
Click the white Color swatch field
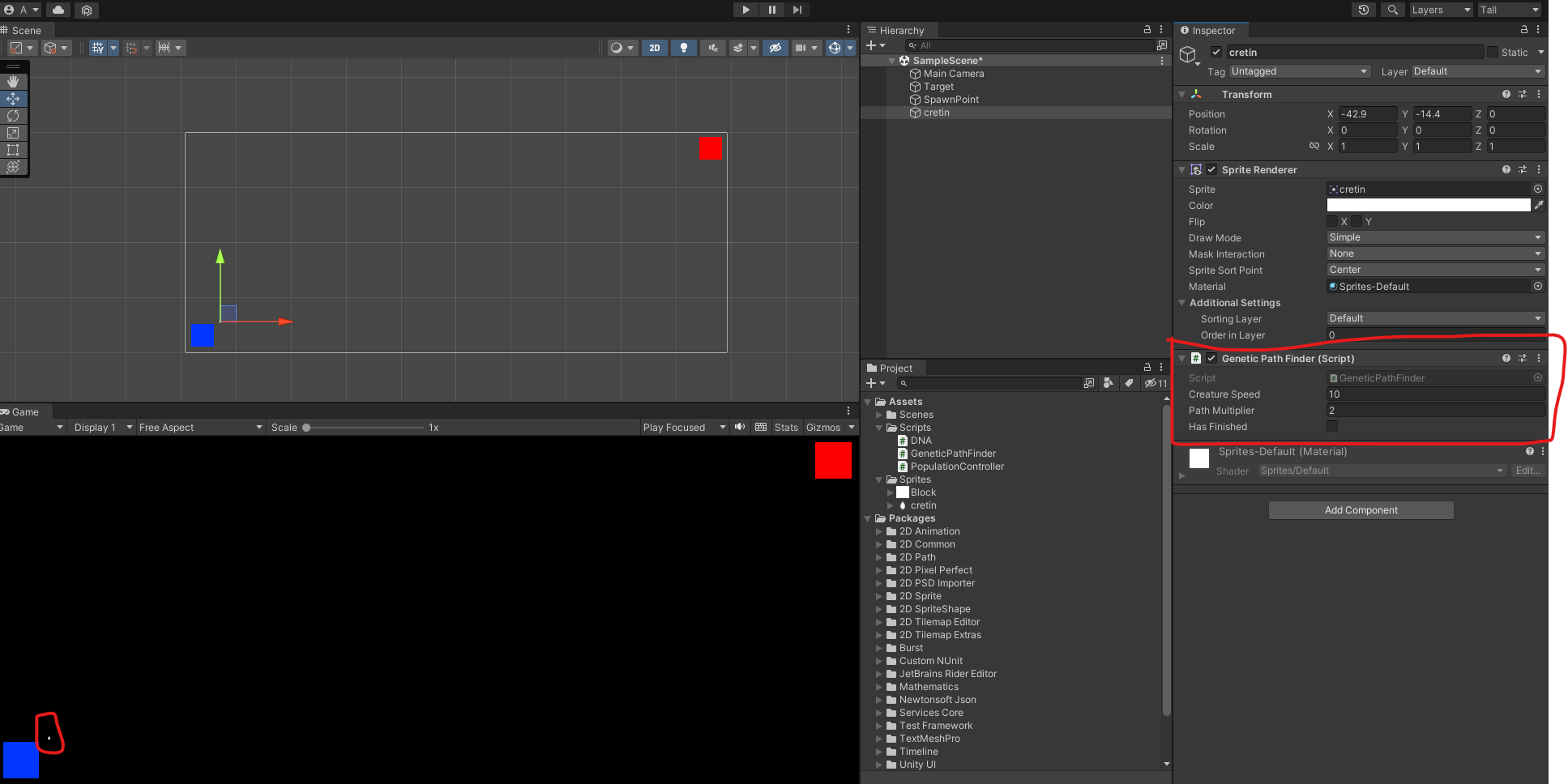click(x=1429, y=206)
